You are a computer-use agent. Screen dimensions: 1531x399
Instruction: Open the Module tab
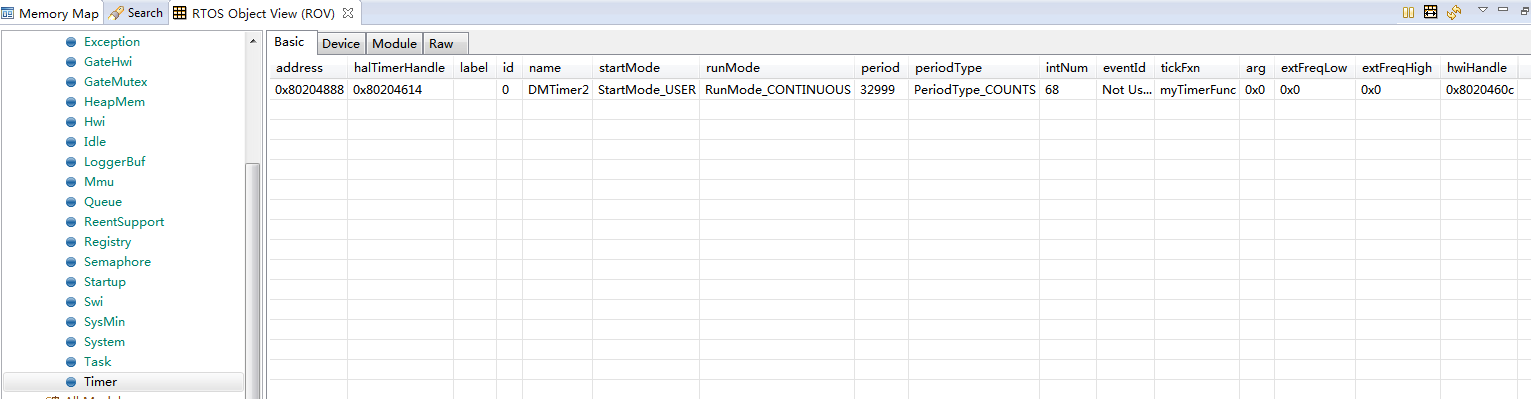click(394, 43)
